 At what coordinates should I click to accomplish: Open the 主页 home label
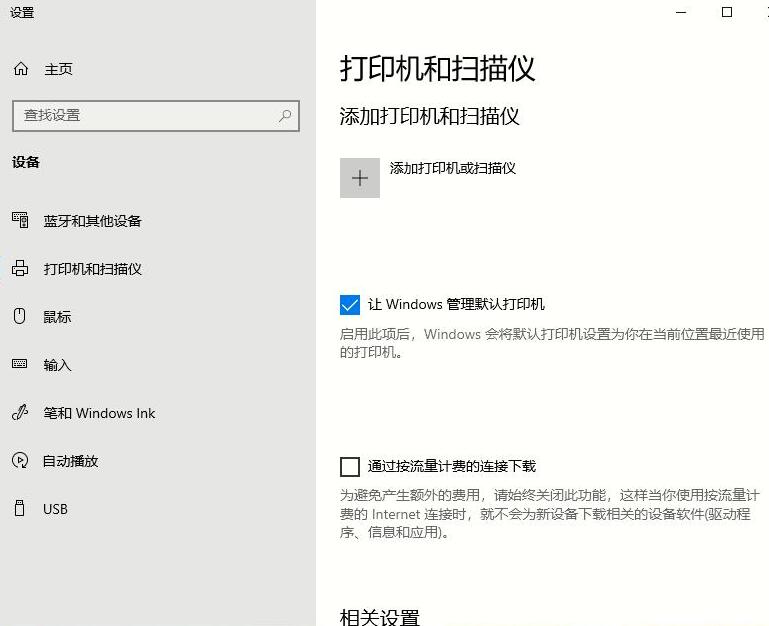pyautogui.click(x=58, y=69)
